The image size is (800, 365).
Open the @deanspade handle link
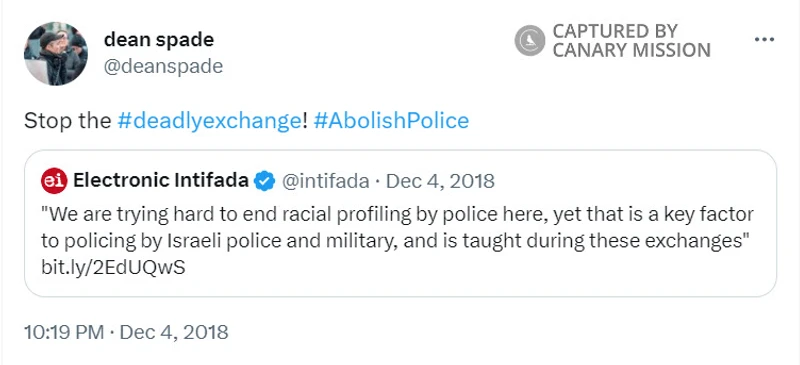click(x=163, y=66)
